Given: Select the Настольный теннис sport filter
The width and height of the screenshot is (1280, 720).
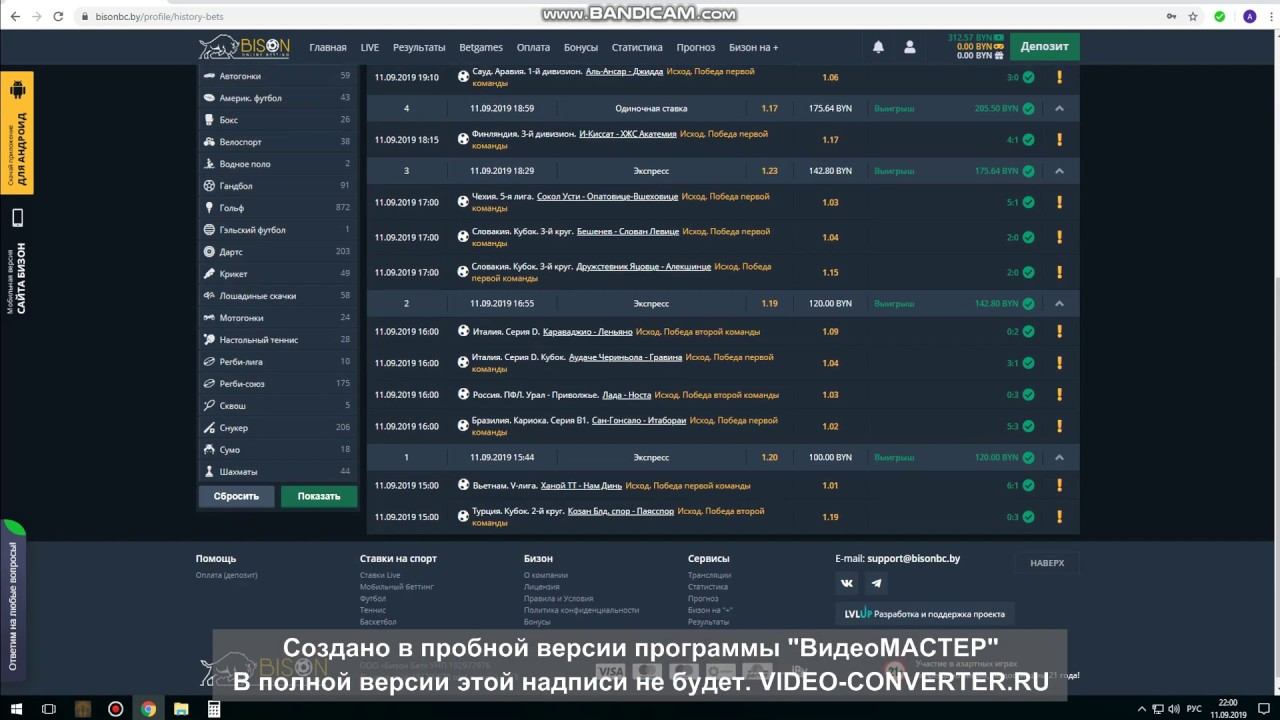Looking at the screenshot, I should tap(278, 340).
